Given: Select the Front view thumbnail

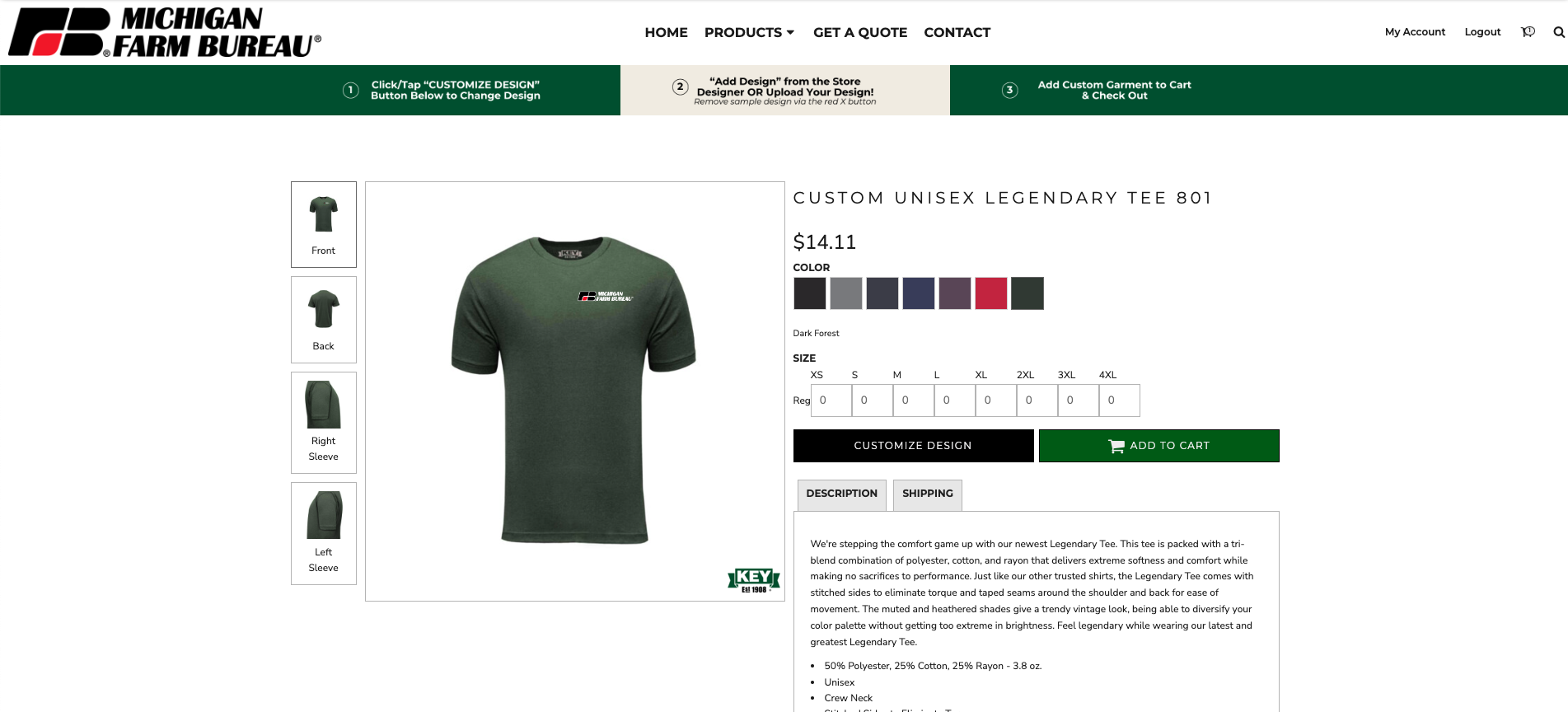Looking at the screenshot, I should (x=324, y=224).
